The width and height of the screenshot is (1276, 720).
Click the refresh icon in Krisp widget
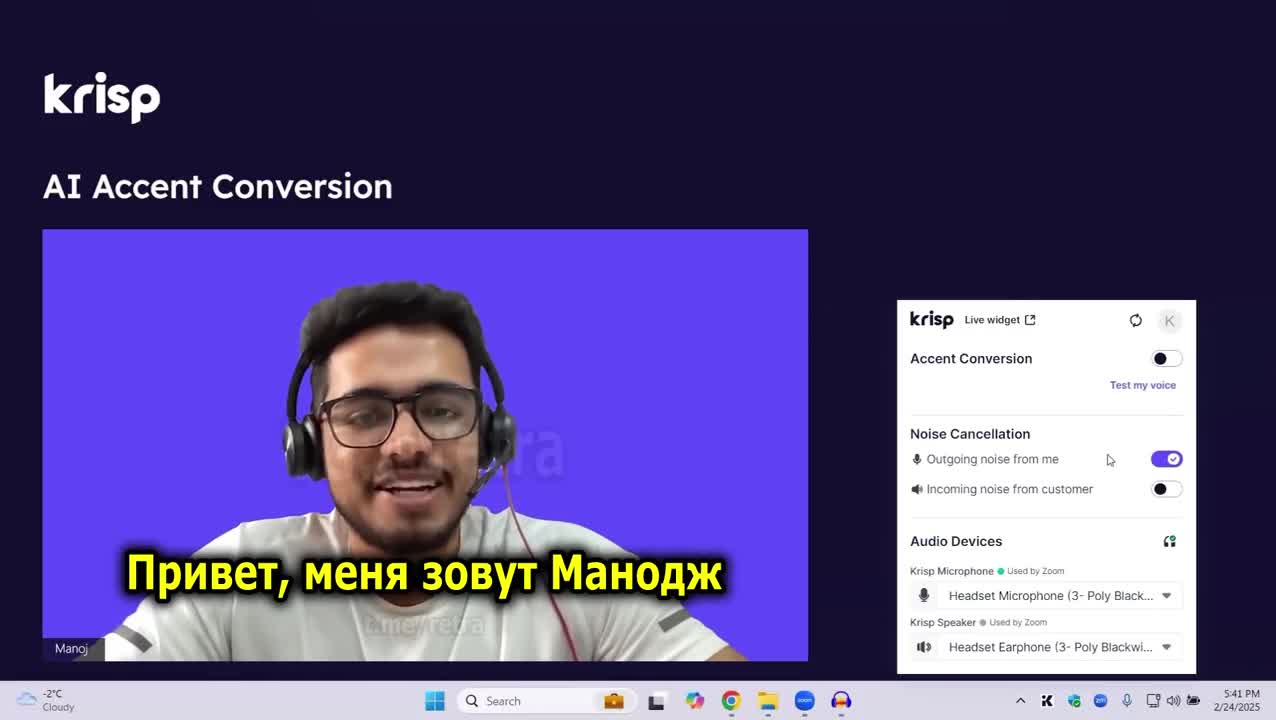[1135, 320]
